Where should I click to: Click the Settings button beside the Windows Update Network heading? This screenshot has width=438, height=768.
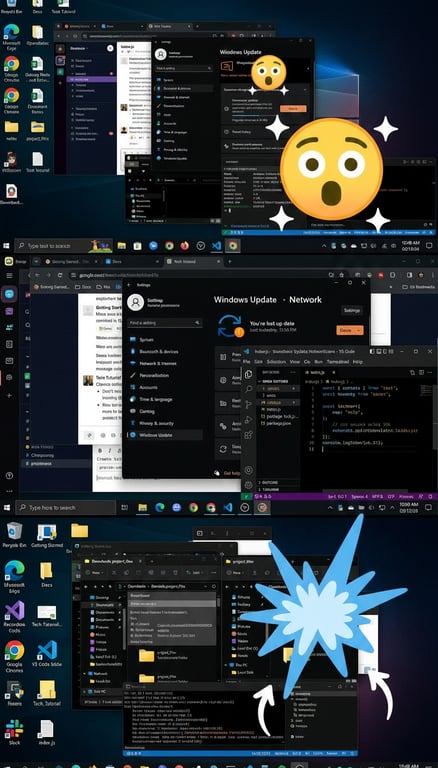pos(352,311)
